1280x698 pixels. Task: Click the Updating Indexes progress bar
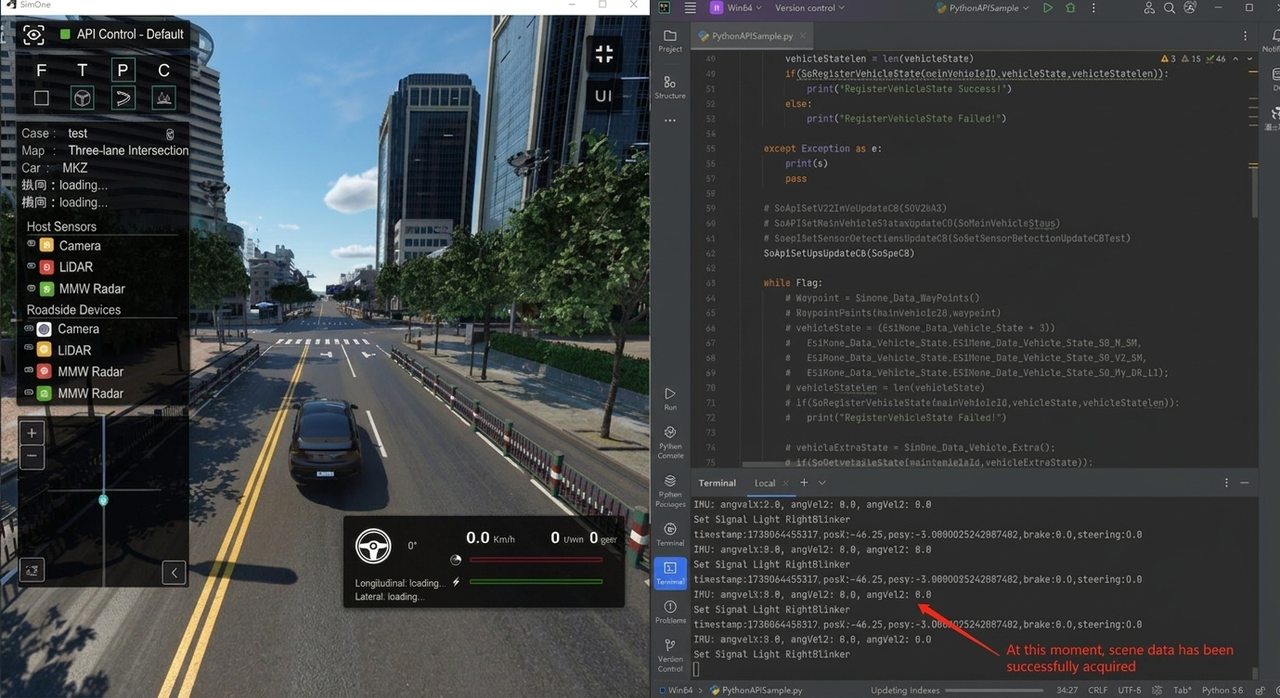click(x=992, y=690)
